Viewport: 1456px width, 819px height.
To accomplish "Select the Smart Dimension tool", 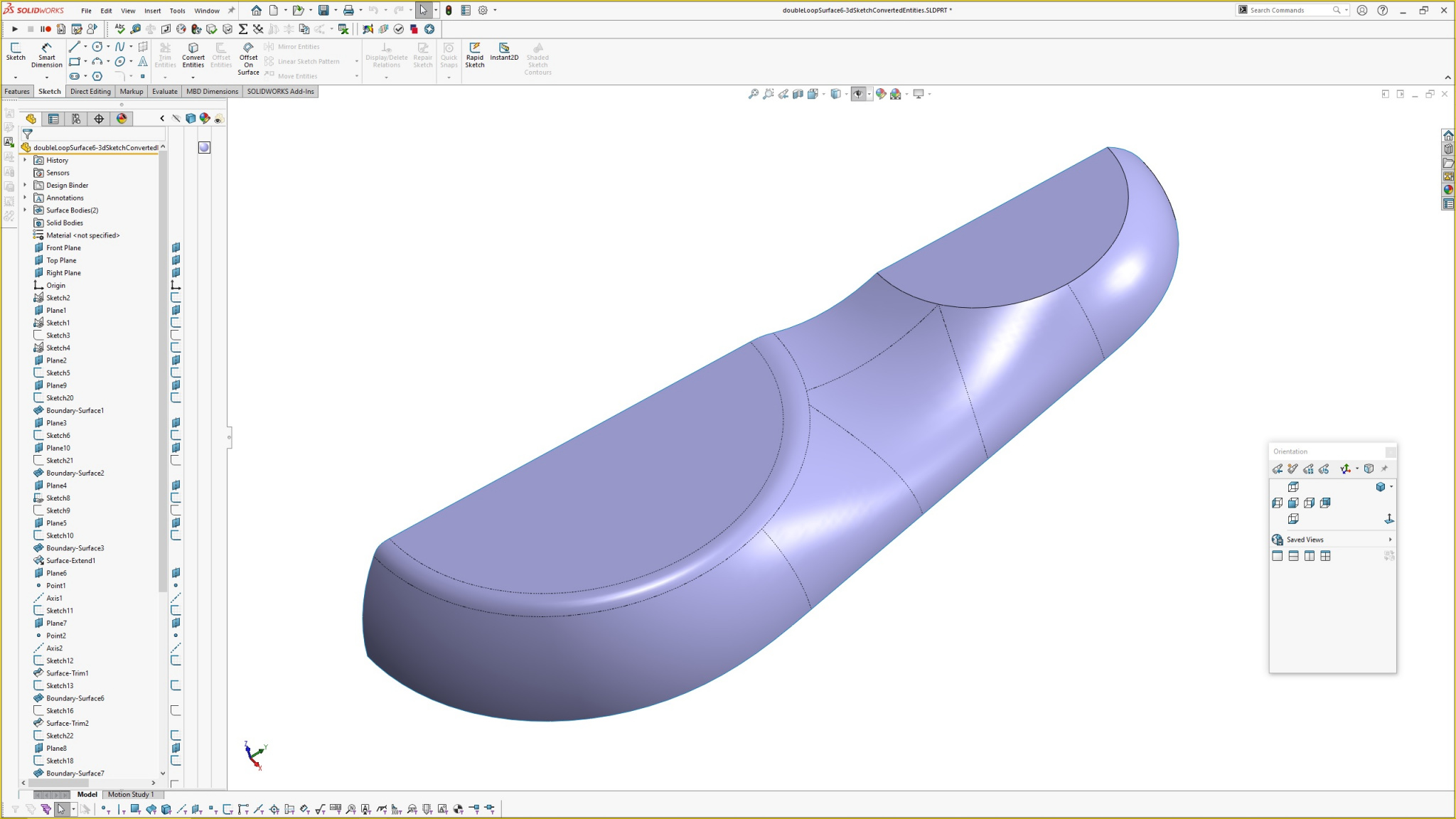I will [x=46, y=55].
